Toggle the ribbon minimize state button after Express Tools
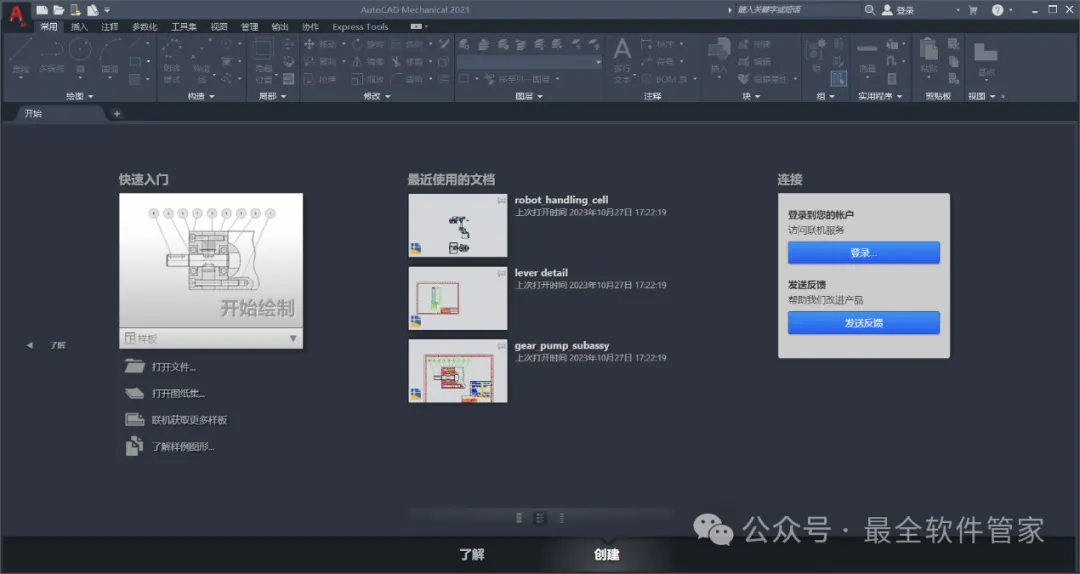1080x574 pixels. click(x=416, y=27)
